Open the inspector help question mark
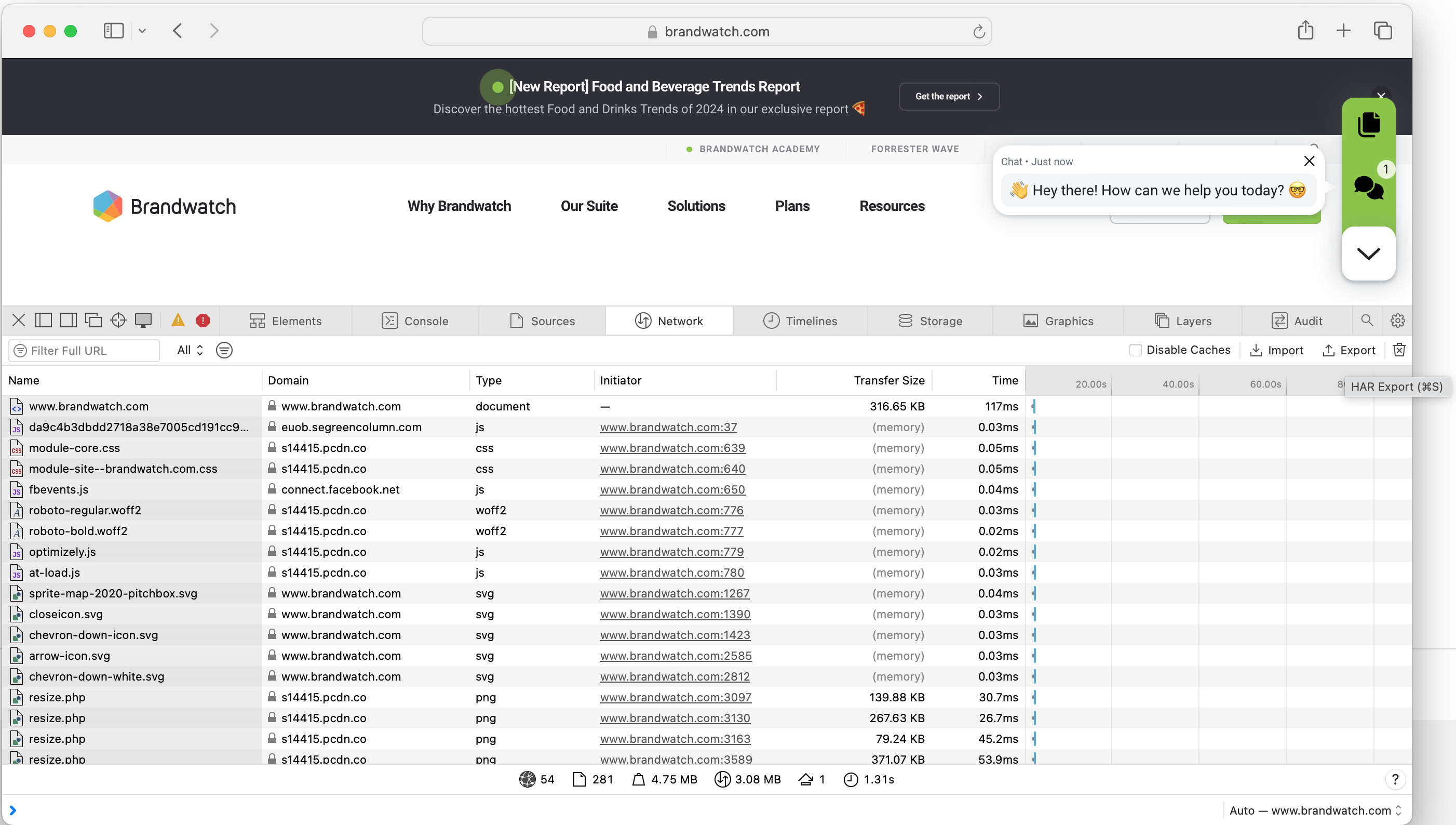 pyautogui.click(x=1395, y=780)
